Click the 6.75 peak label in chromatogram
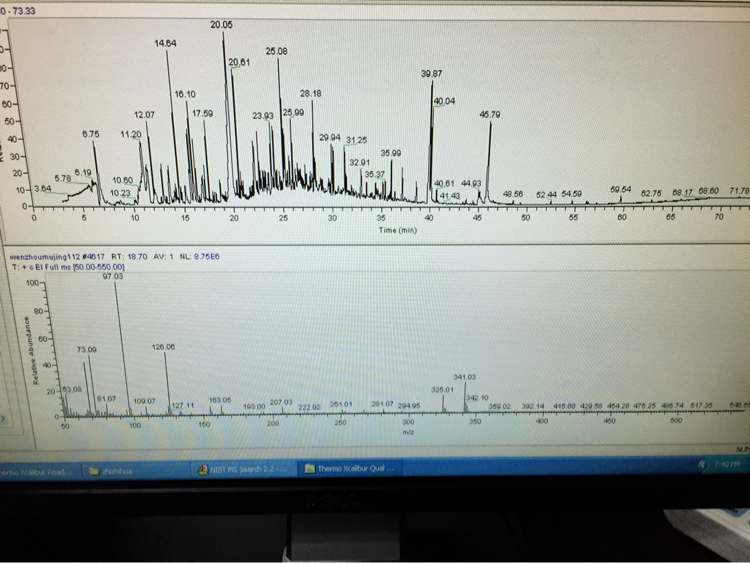The width and height of the screenshot is (750, 563). (x=90, y=134)
